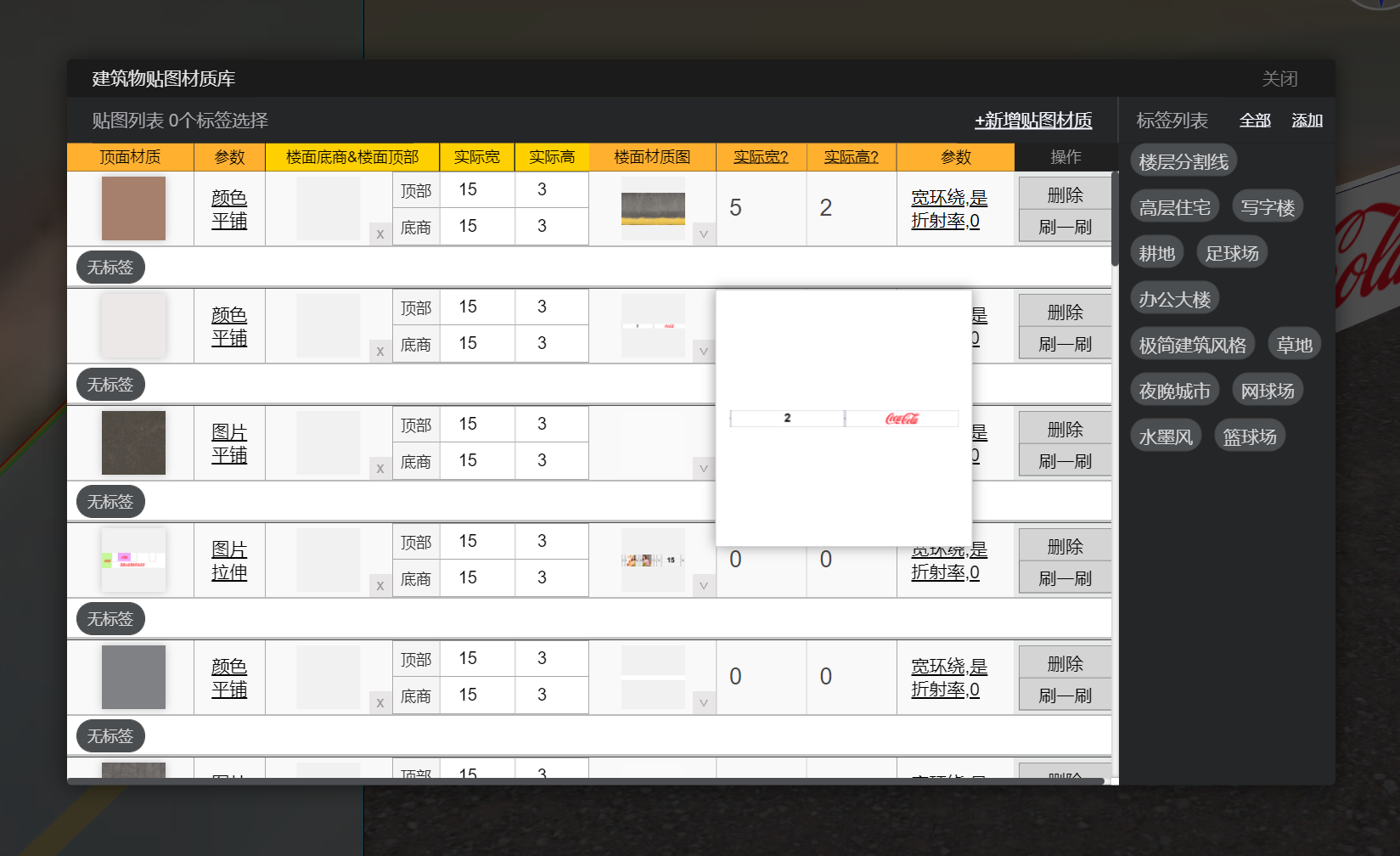Open facade texture dropdown in third row

click(x=703, y=468)
